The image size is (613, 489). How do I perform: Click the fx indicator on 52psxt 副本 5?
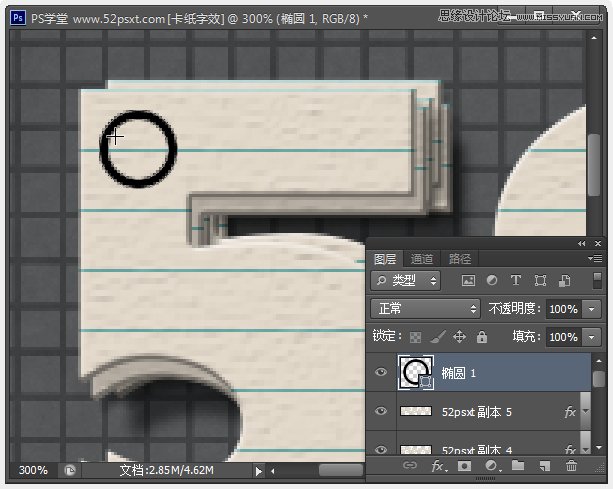[x=570, y=411]
